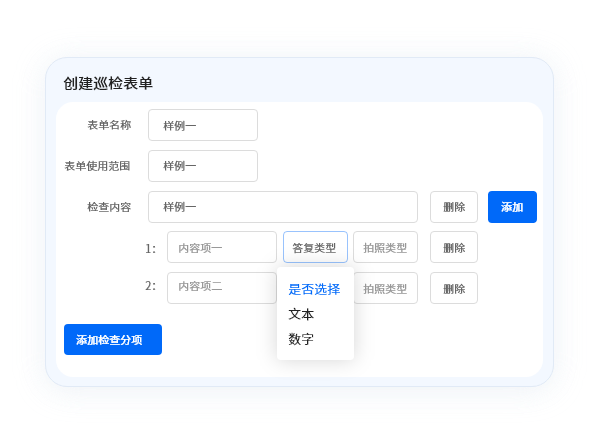Click the 创建巡检表单 title
This screenshot has width=599, height=444.
click(108, 83)
